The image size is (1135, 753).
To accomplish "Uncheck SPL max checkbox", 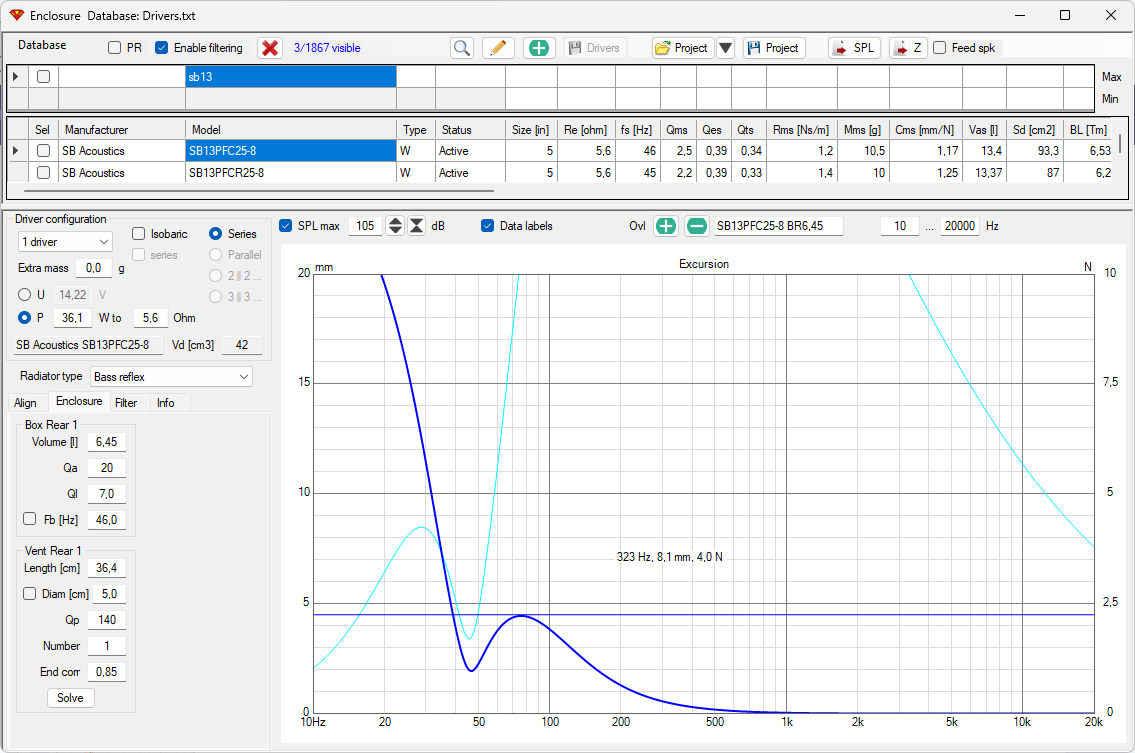I will (x=286, y=226).
